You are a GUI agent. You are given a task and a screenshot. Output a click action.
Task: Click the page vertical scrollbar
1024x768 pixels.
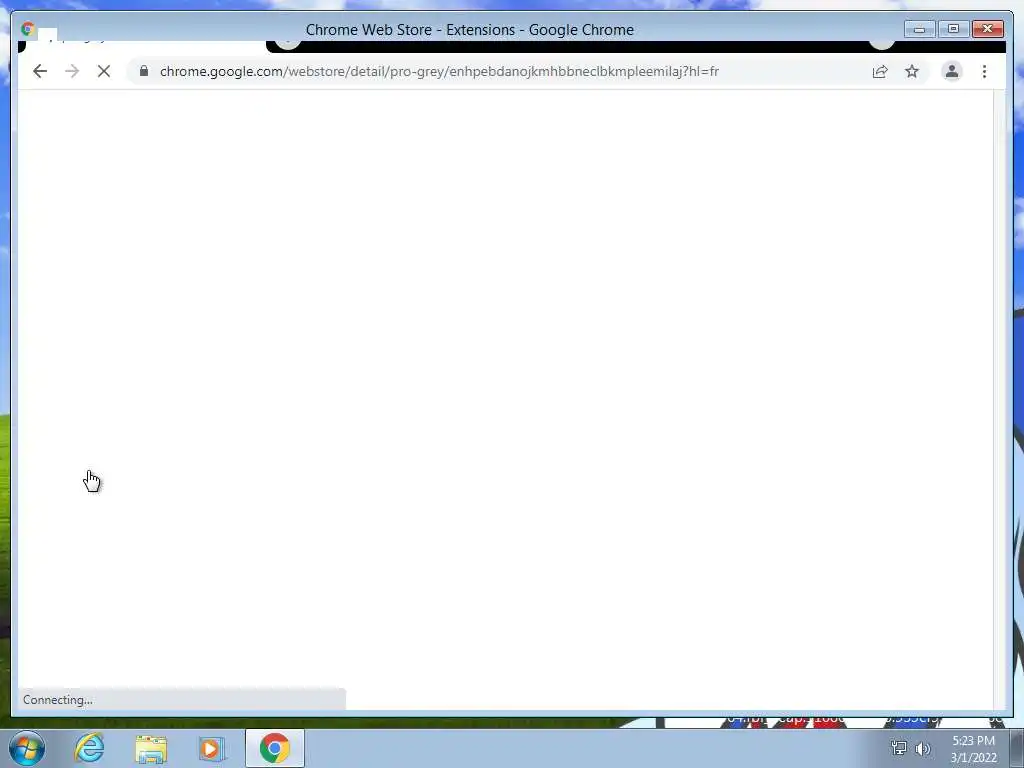tap(999, 400)
